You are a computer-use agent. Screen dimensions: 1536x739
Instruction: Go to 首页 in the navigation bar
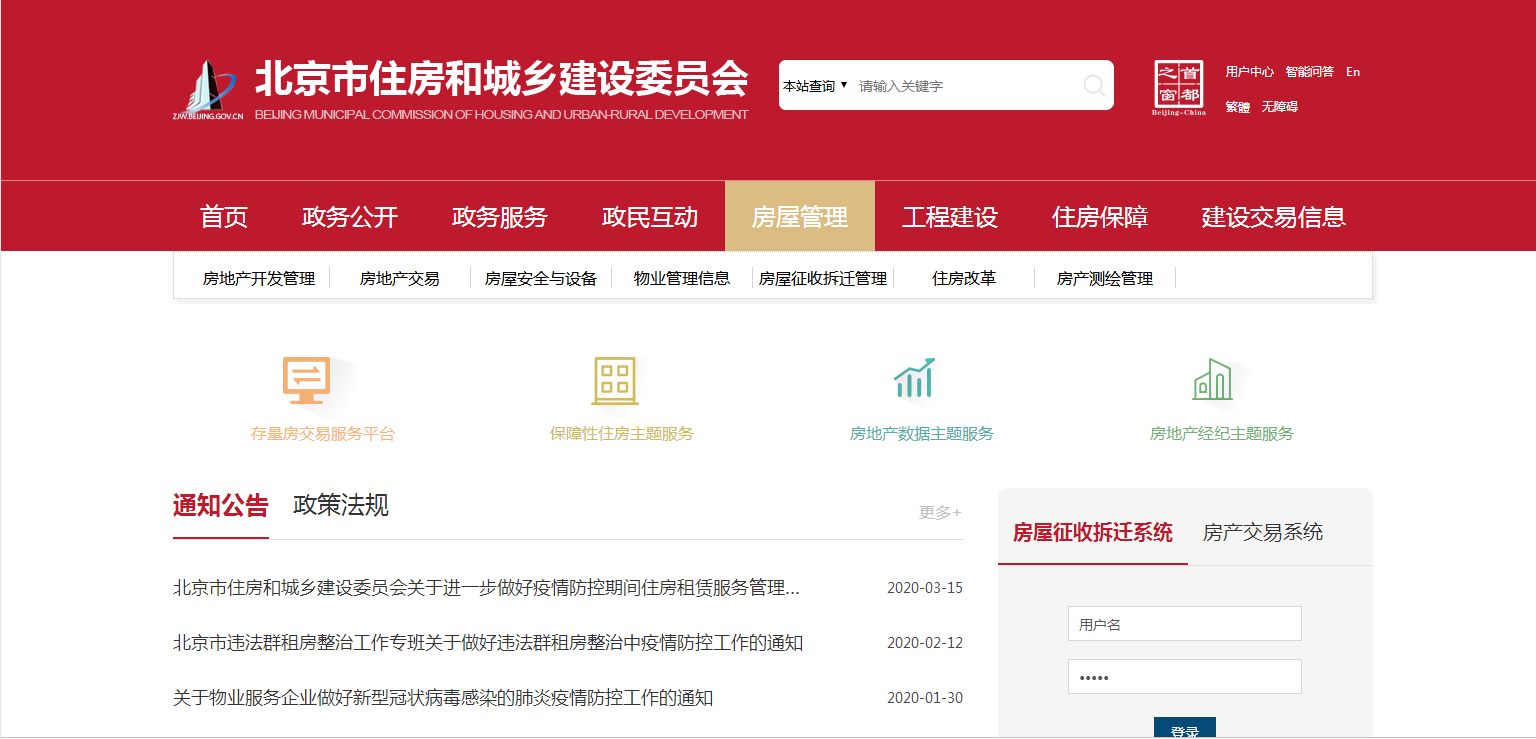[224, 217]
